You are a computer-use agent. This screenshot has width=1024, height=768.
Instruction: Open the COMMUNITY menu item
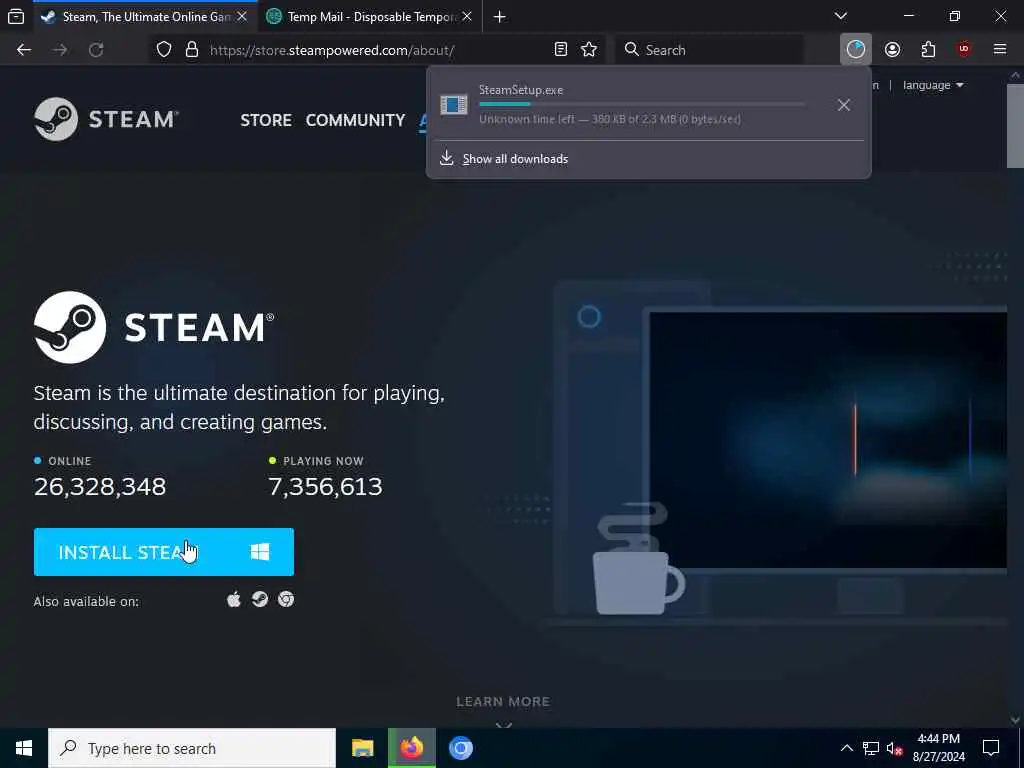355,120
